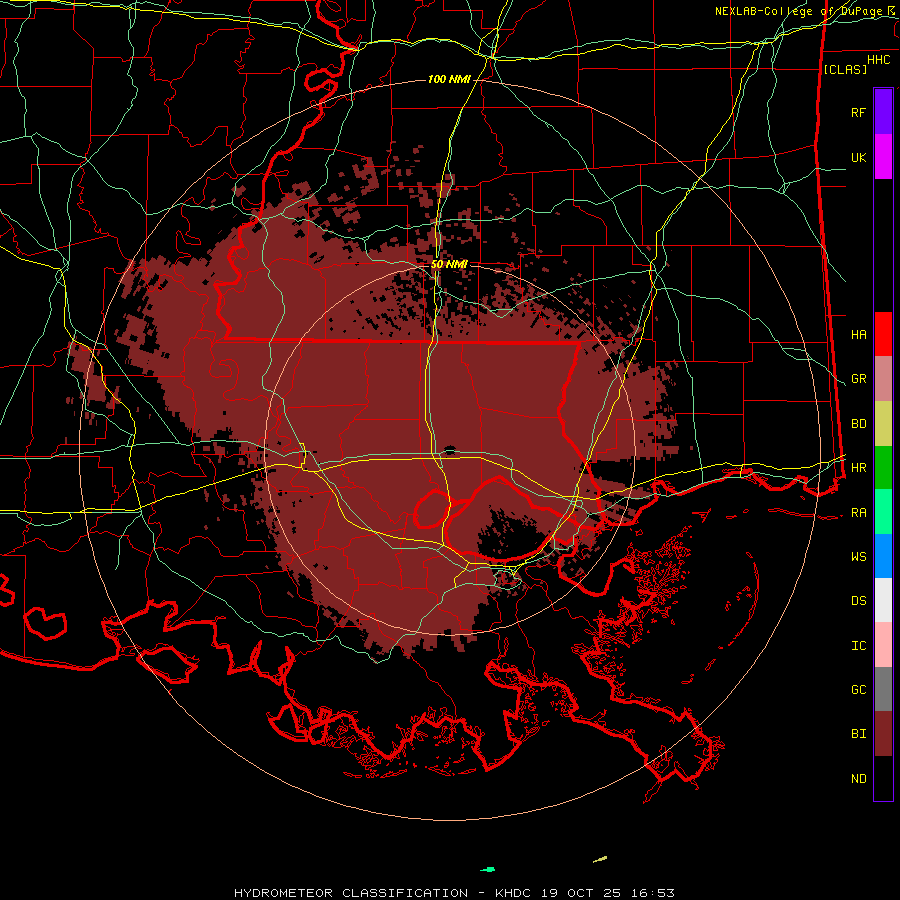Click the black radar site dot at center

450,450
